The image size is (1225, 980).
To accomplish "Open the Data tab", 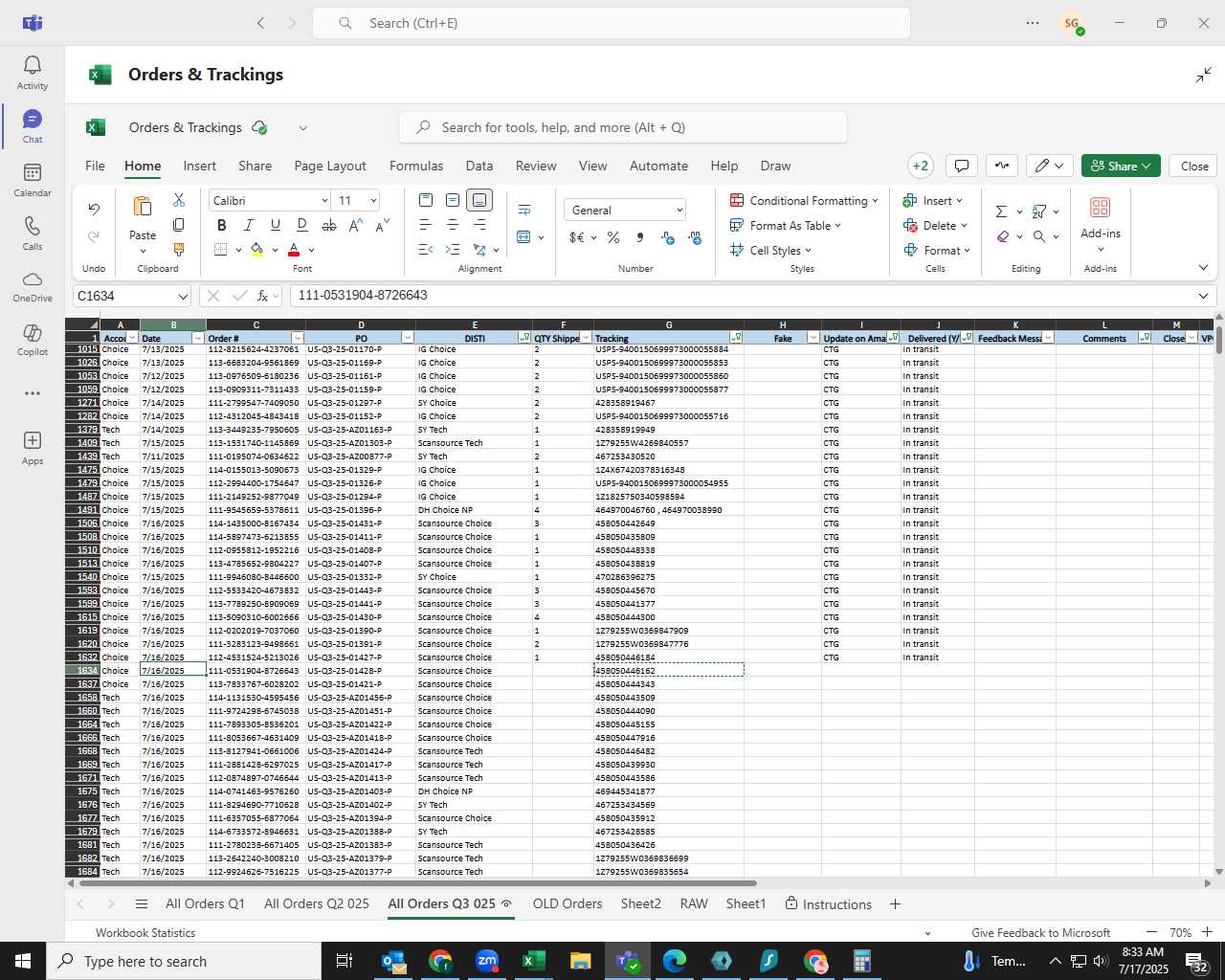I will point(479,166).
